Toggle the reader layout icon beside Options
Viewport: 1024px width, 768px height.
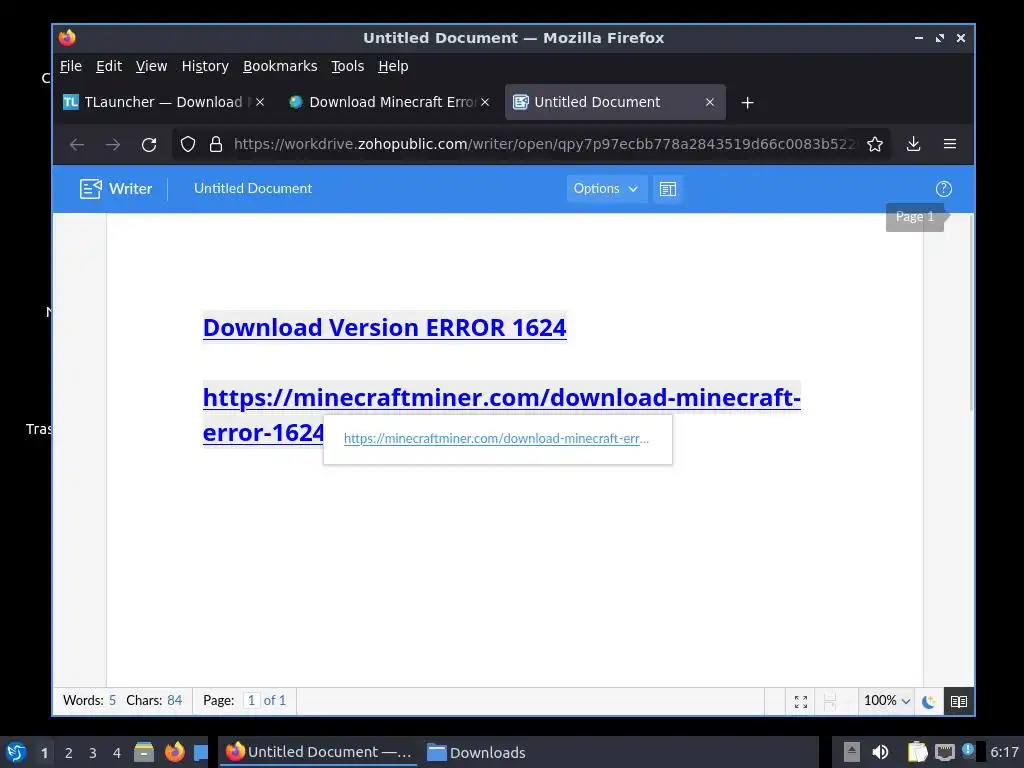click(667, 189)
